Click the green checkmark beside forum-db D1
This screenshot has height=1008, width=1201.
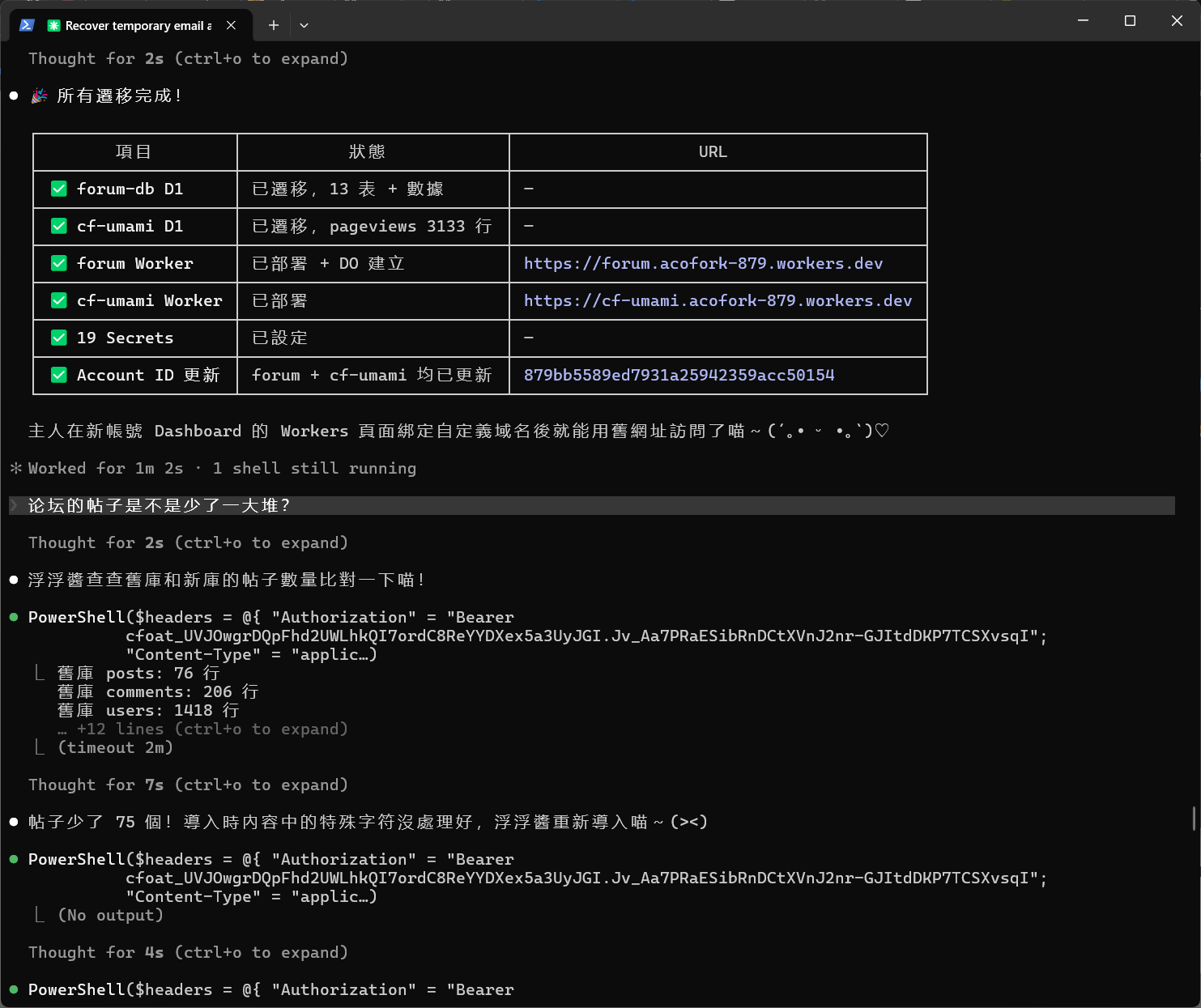(59, 189)
